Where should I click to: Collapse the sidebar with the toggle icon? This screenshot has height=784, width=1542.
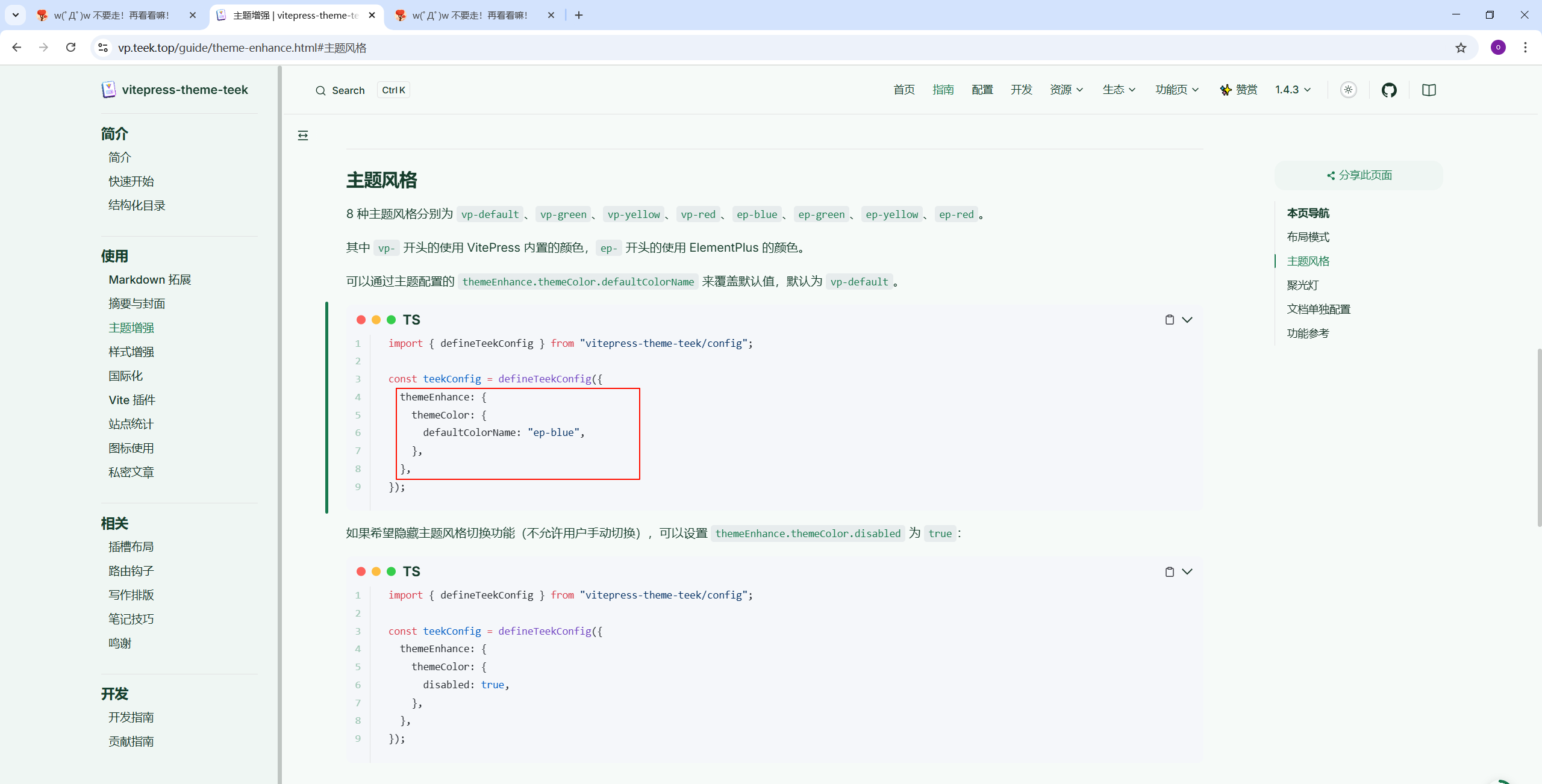[x=303, y=135]
